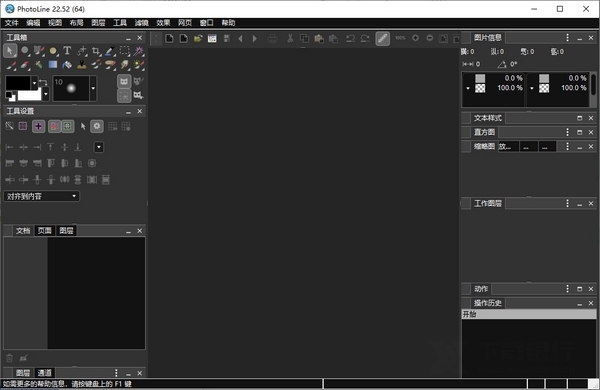
Task: Toggle the lower dotted mask button in toolbox
Action: pos(124,95)
